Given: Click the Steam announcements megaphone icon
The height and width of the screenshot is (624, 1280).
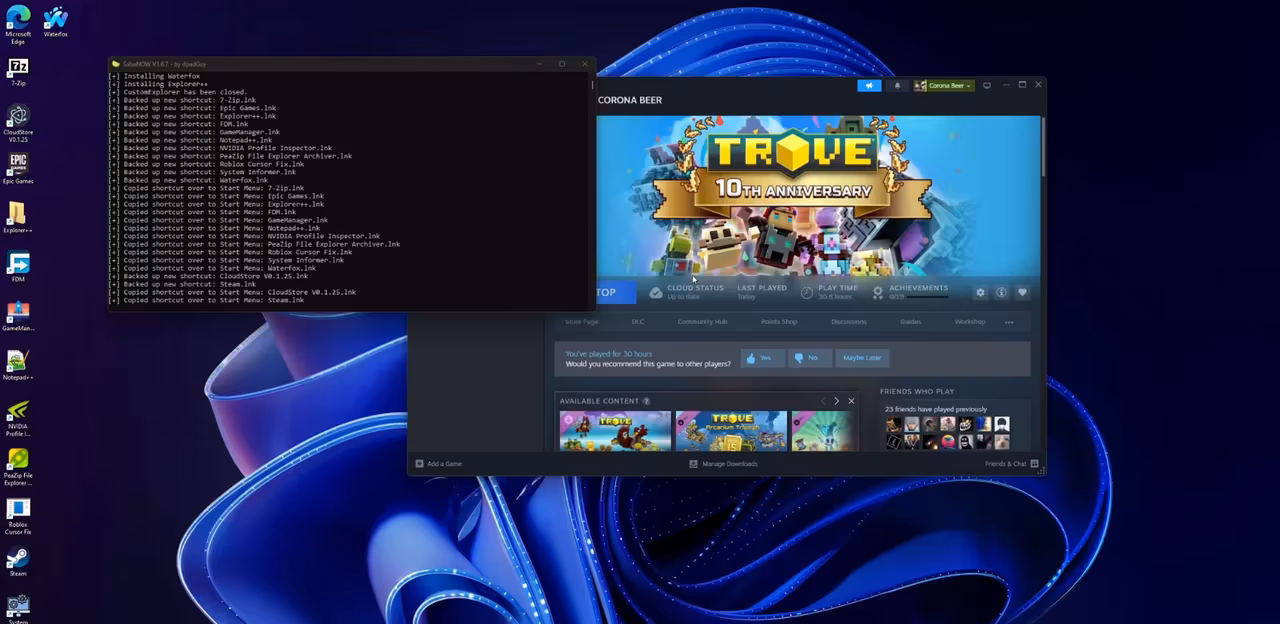Looking at the screenshot, I should coord(869,85).
